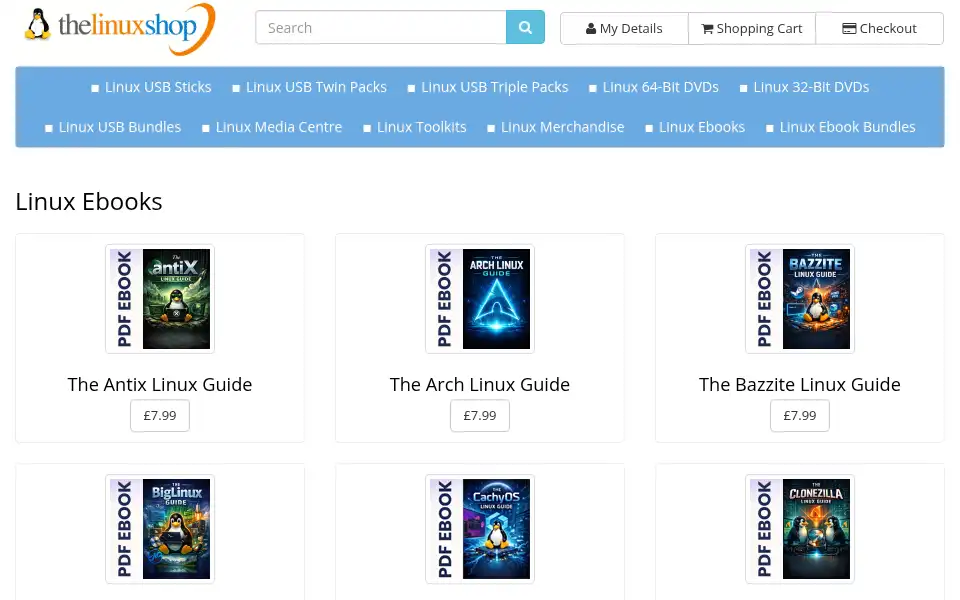Click £7.99 price button for Arch Guide
960x600 pixels.
[480, 416]
